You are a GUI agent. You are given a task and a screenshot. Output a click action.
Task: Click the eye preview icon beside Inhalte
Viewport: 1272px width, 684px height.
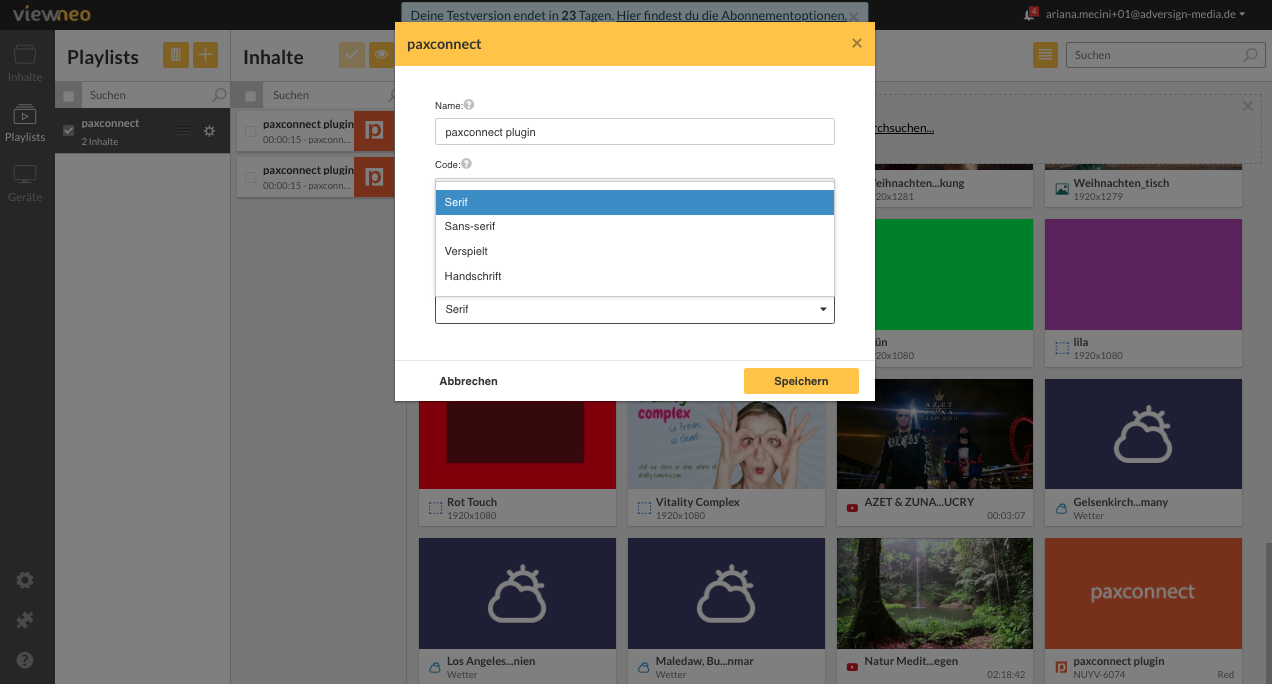[381, 56]
